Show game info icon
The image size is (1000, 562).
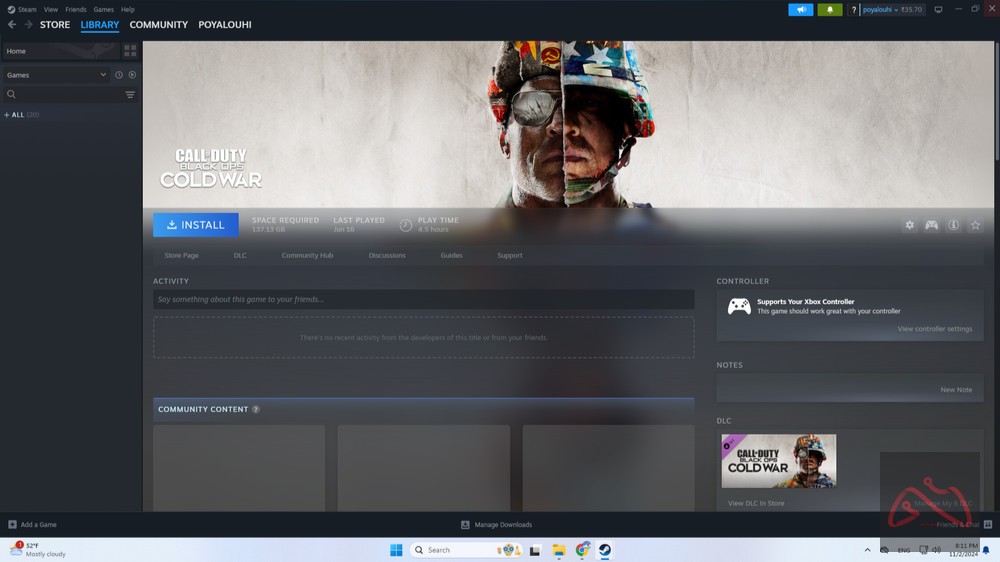click(x=953, y=225)
